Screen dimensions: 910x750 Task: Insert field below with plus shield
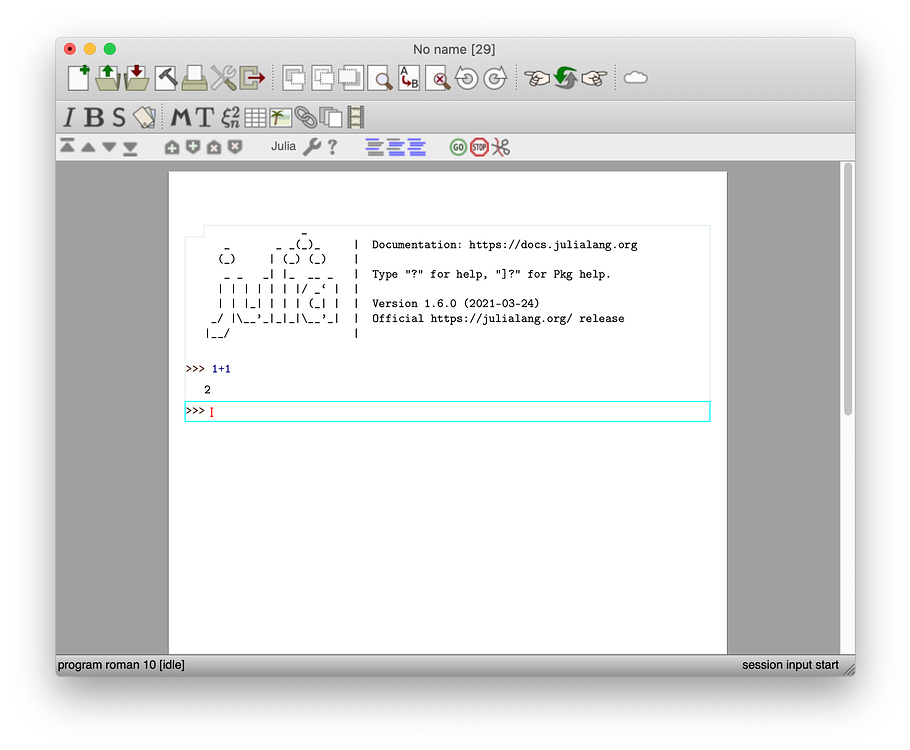[x=193, y=147]
